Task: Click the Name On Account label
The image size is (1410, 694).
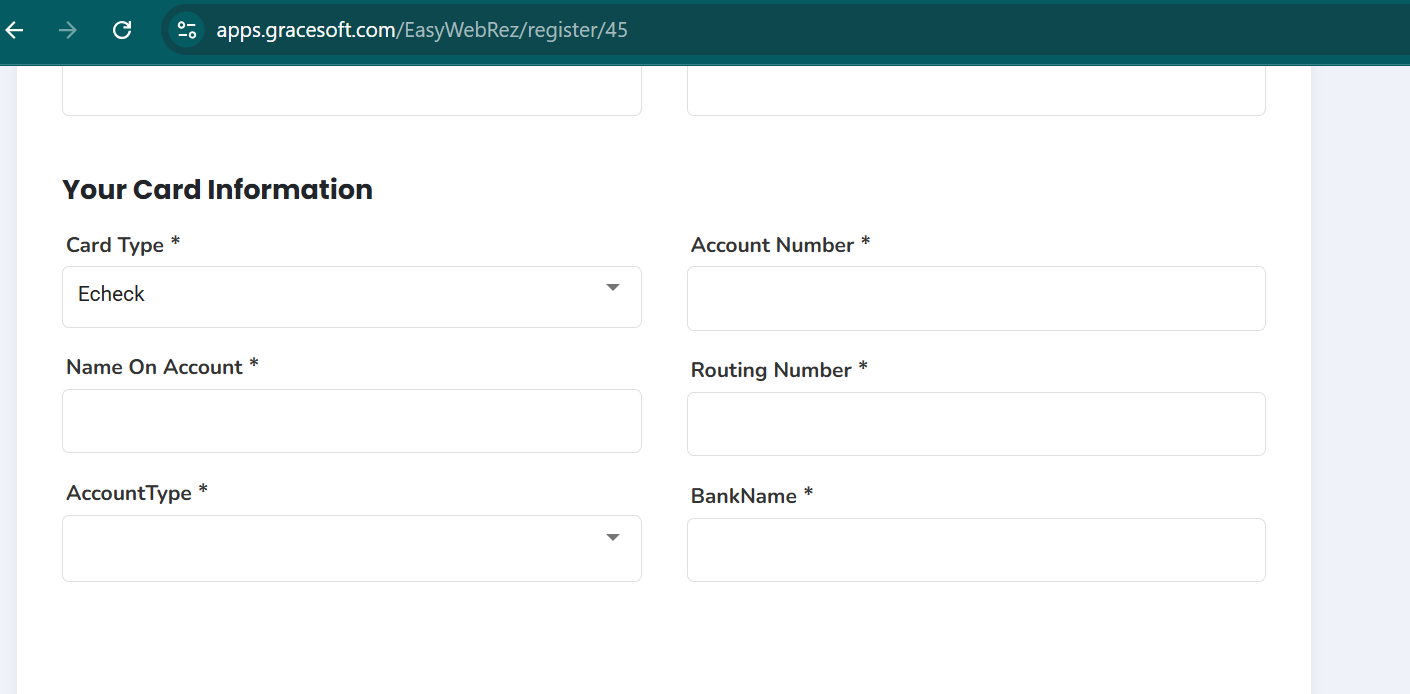Action: (162, 367)
